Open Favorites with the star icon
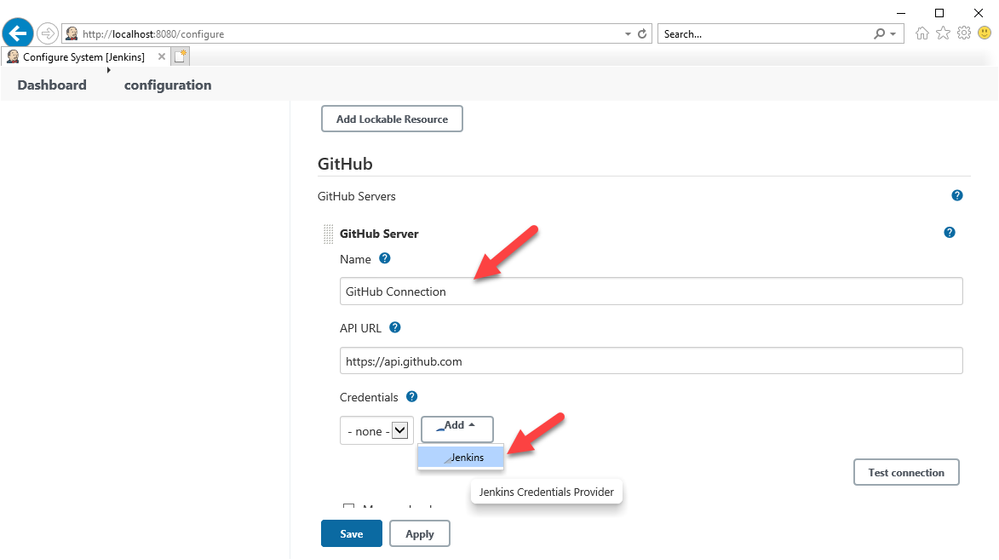Viewport: 999px width, 560px height. [943, 33]
